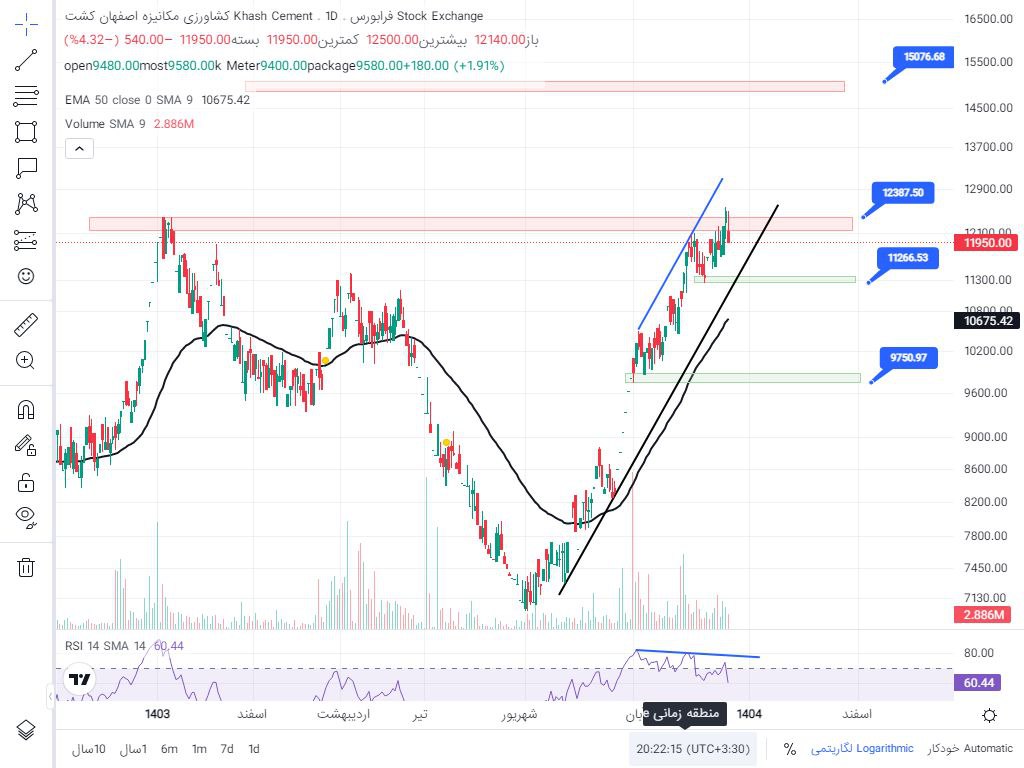
Task: Click the zoom in magnifier tool
Action: pos(26,361)
